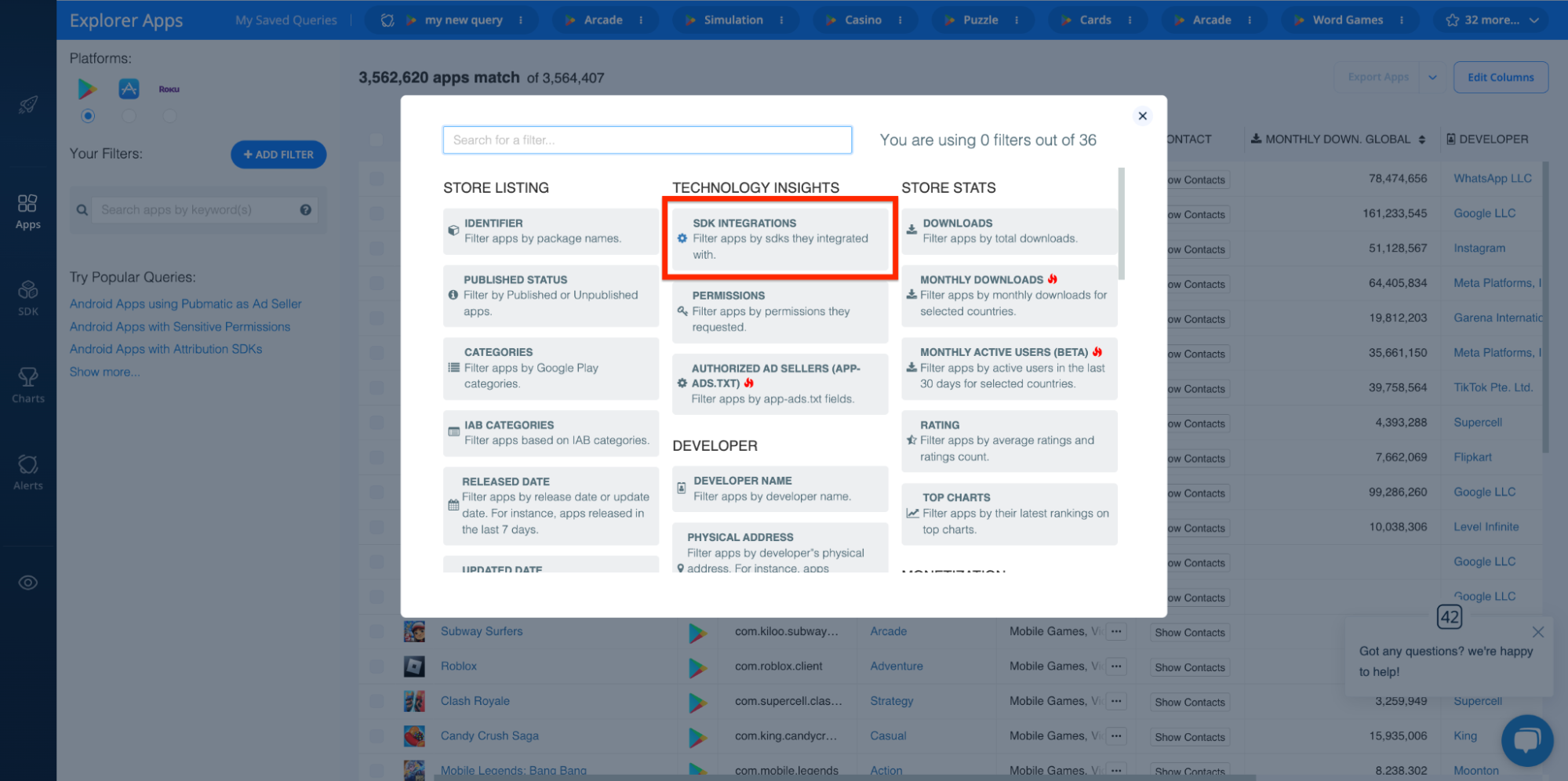Click the Add Filter button
This screenshot has width=1568, height=781.
point(278,154)
